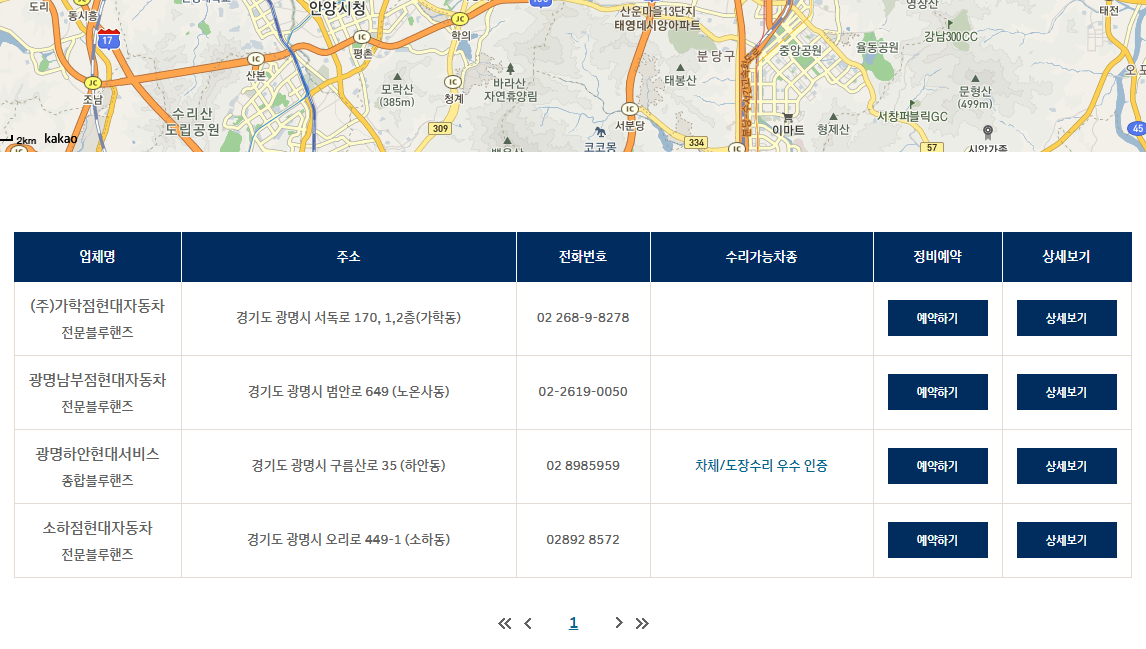
Task: Click the 중앙공원 label on map
Action: point(800,50)
